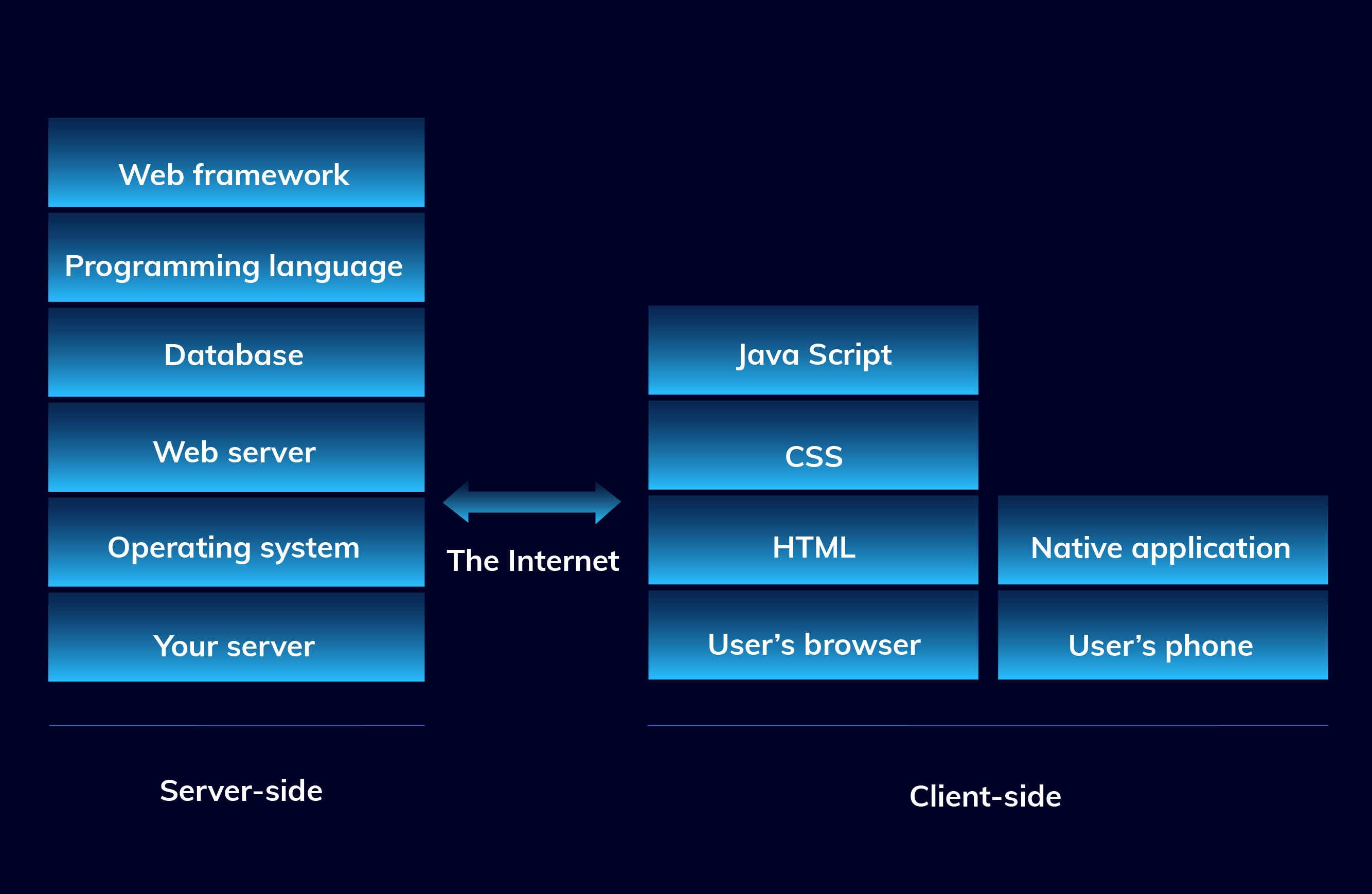Click the double-headed arrow icon
The height and width of the screenshot is (894, 1372).
(x=531, y=502)
